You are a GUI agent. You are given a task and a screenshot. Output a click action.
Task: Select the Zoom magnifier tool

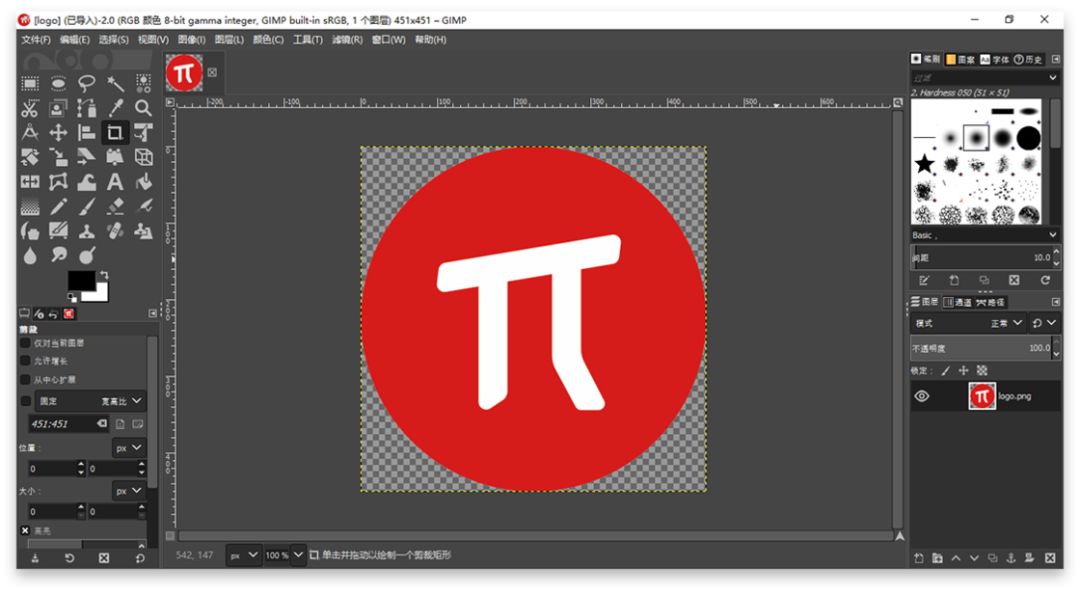pyautogui.click(x=143, y=108)
